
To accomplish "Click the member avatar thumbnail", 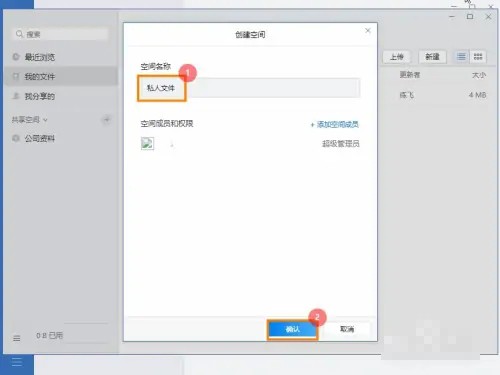I will [x=147, y=144].
